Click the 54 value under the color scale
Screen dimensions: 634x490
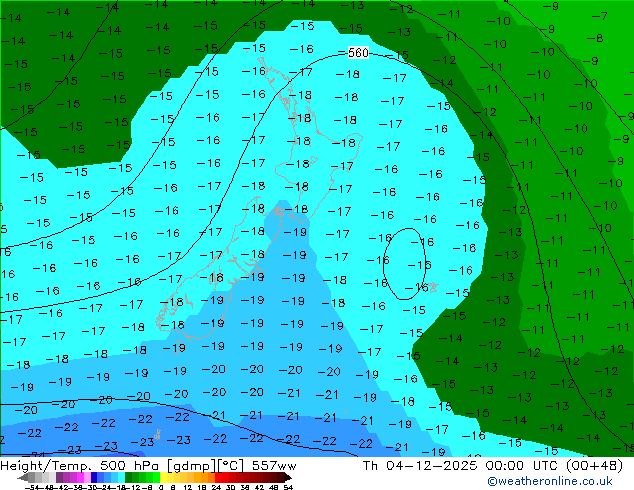(x=288, y=488)
